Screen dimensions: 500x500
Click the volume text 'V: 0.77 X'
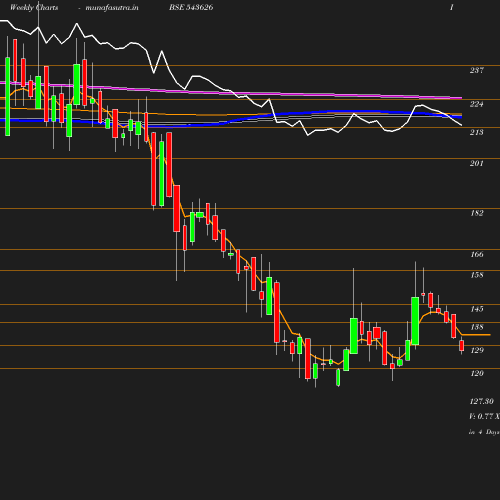point(484,416)
